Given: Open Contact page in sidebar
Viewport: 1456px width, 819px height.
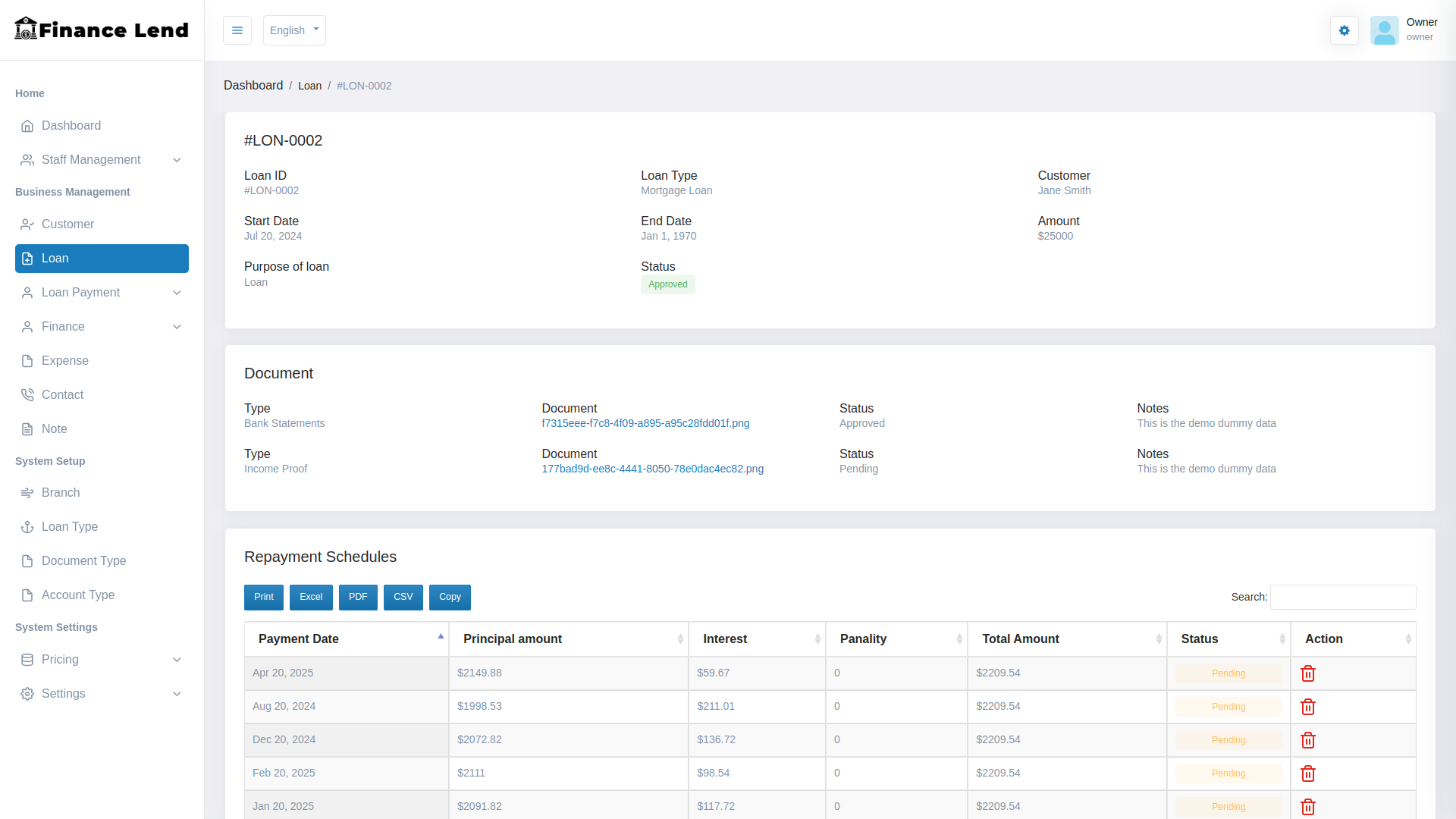Looking at the screenshot, I should [x=62, y=395].
